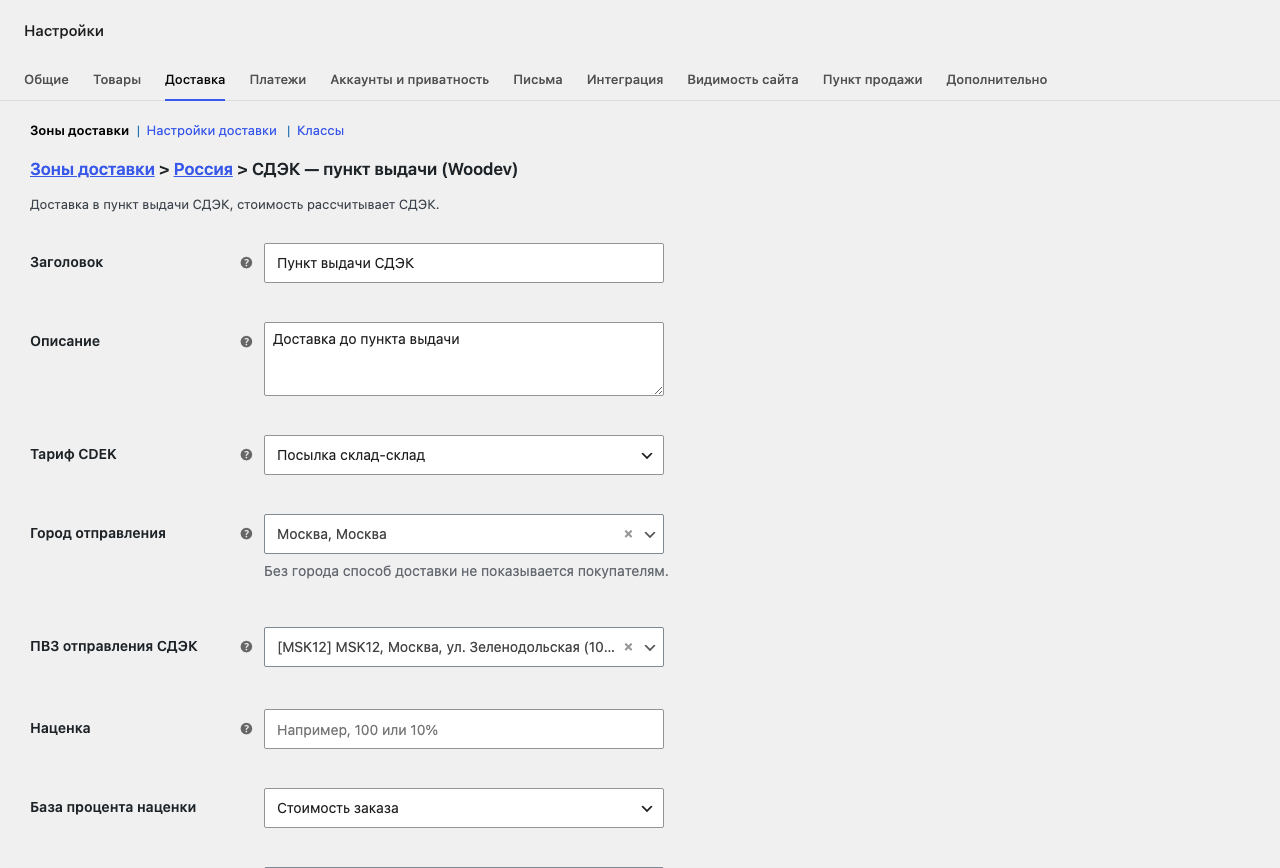
Task: Click help icon next to Описание
Action: click(246, 342)
